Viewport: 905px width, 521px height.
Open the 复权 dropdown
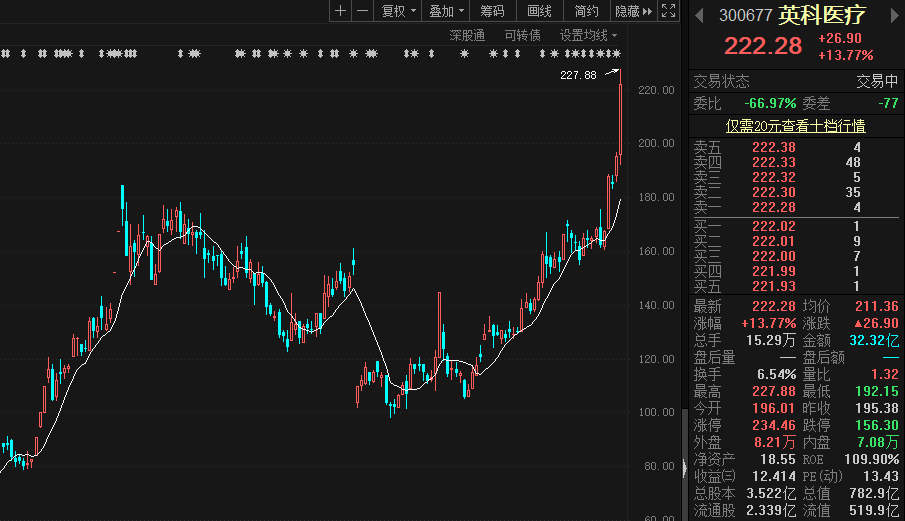click(399, 11)
